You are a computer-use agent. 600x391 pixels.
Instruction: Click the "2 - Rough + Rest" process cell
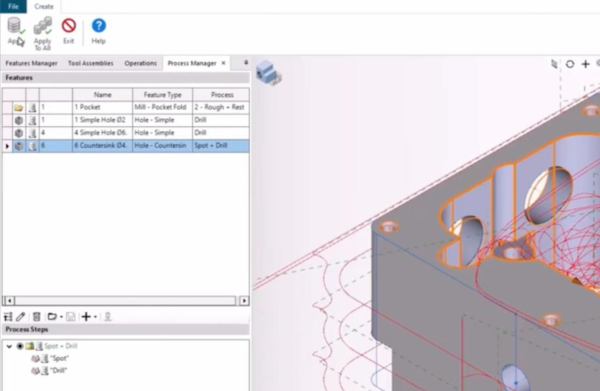221,107
